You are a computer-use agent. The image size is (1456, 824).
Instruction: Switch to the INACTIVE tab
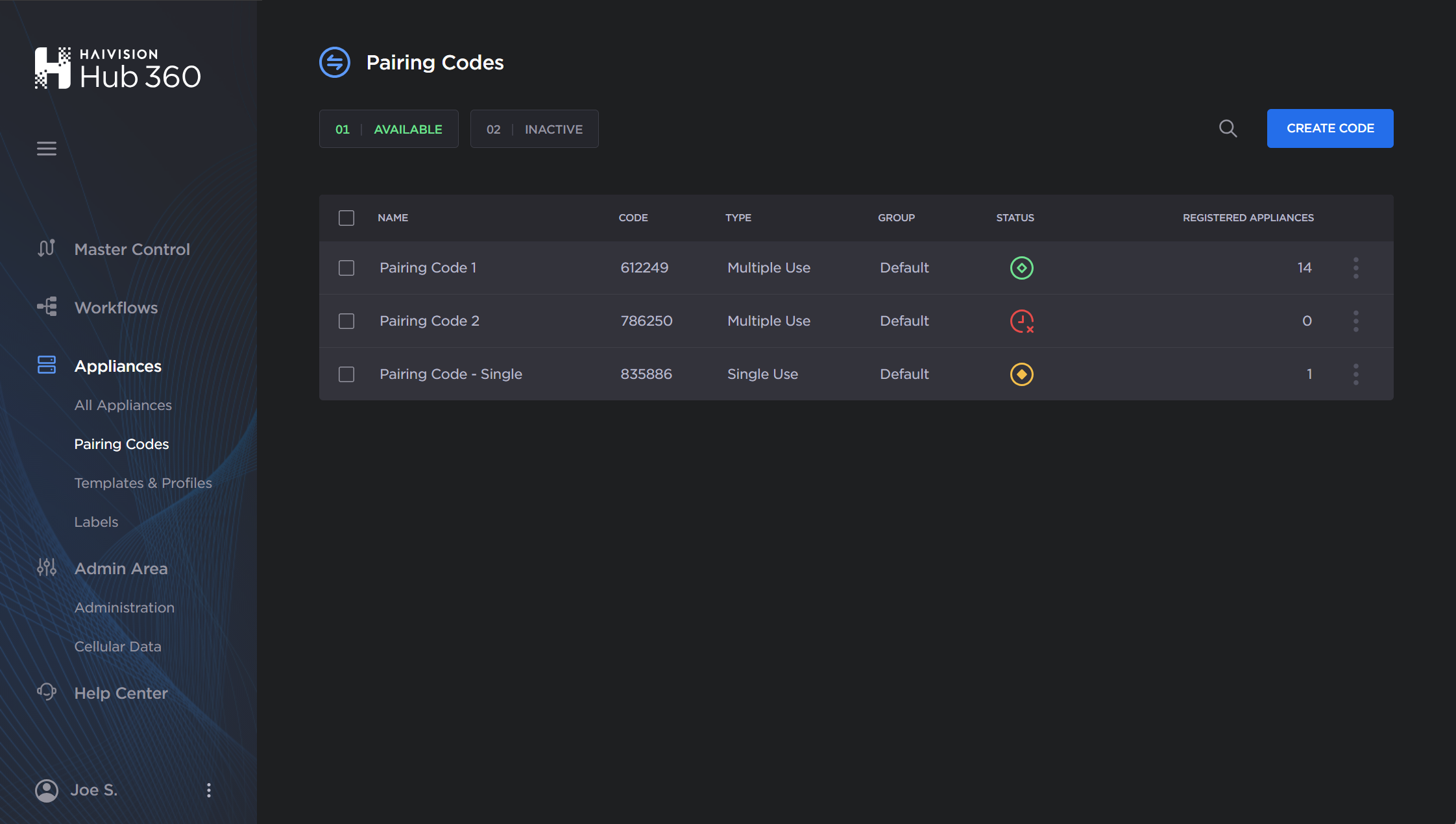533,128
